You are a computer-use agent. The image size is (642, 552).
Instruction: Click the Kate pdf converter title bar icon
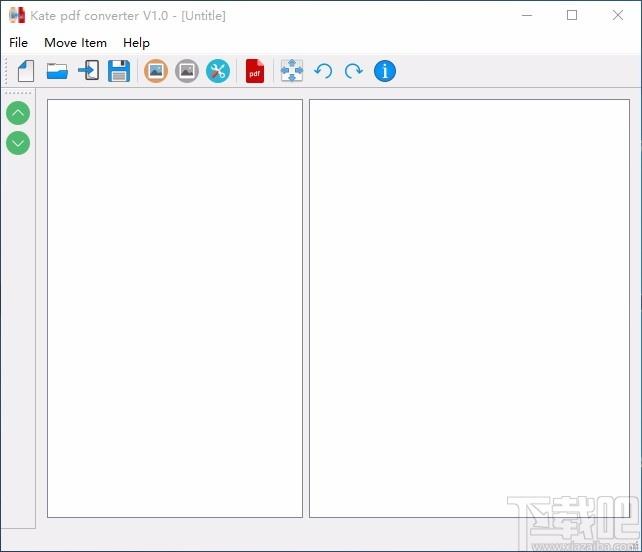17,16
